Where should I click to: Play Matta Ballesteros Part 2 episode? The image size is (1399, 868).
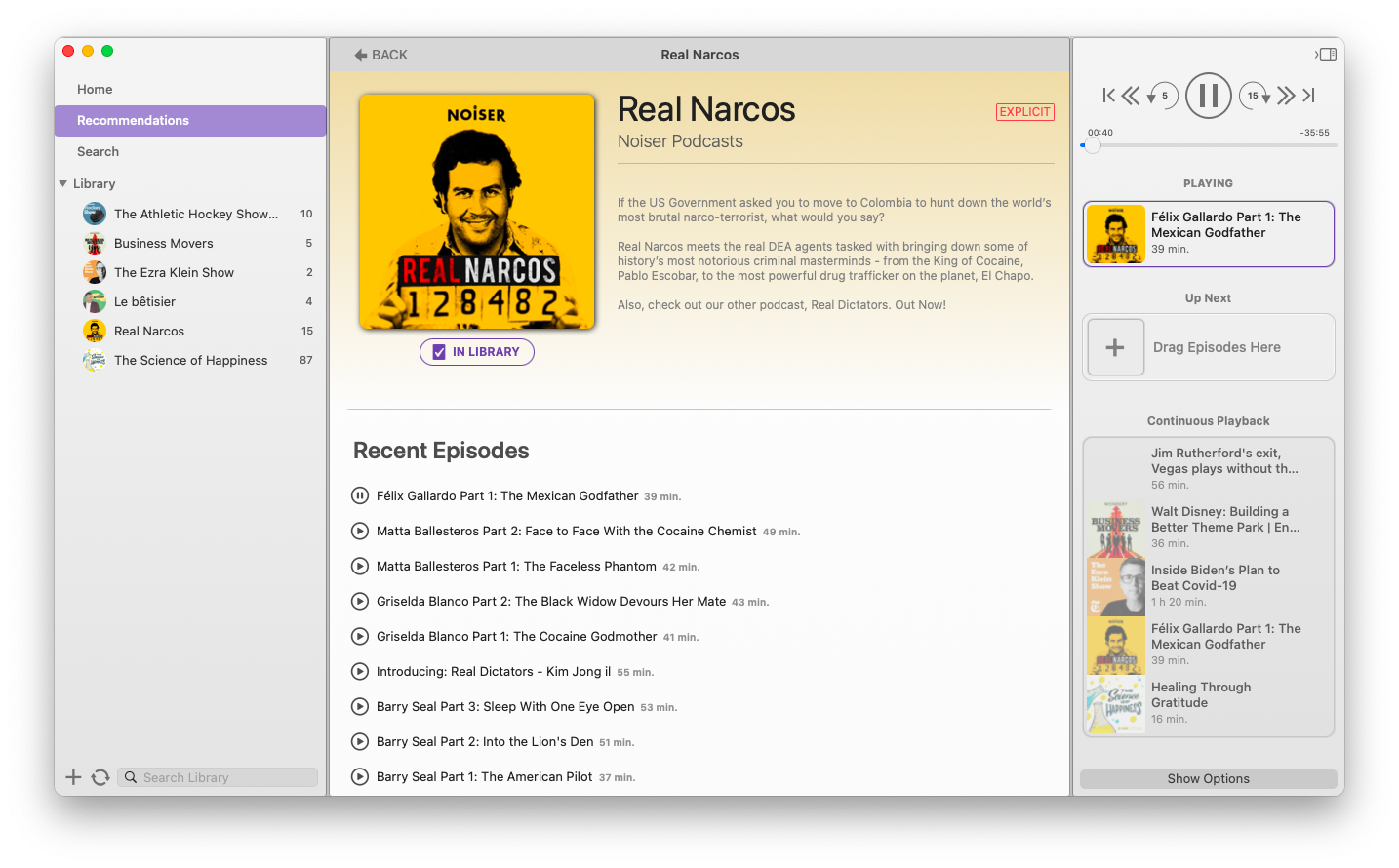(360, 531)
